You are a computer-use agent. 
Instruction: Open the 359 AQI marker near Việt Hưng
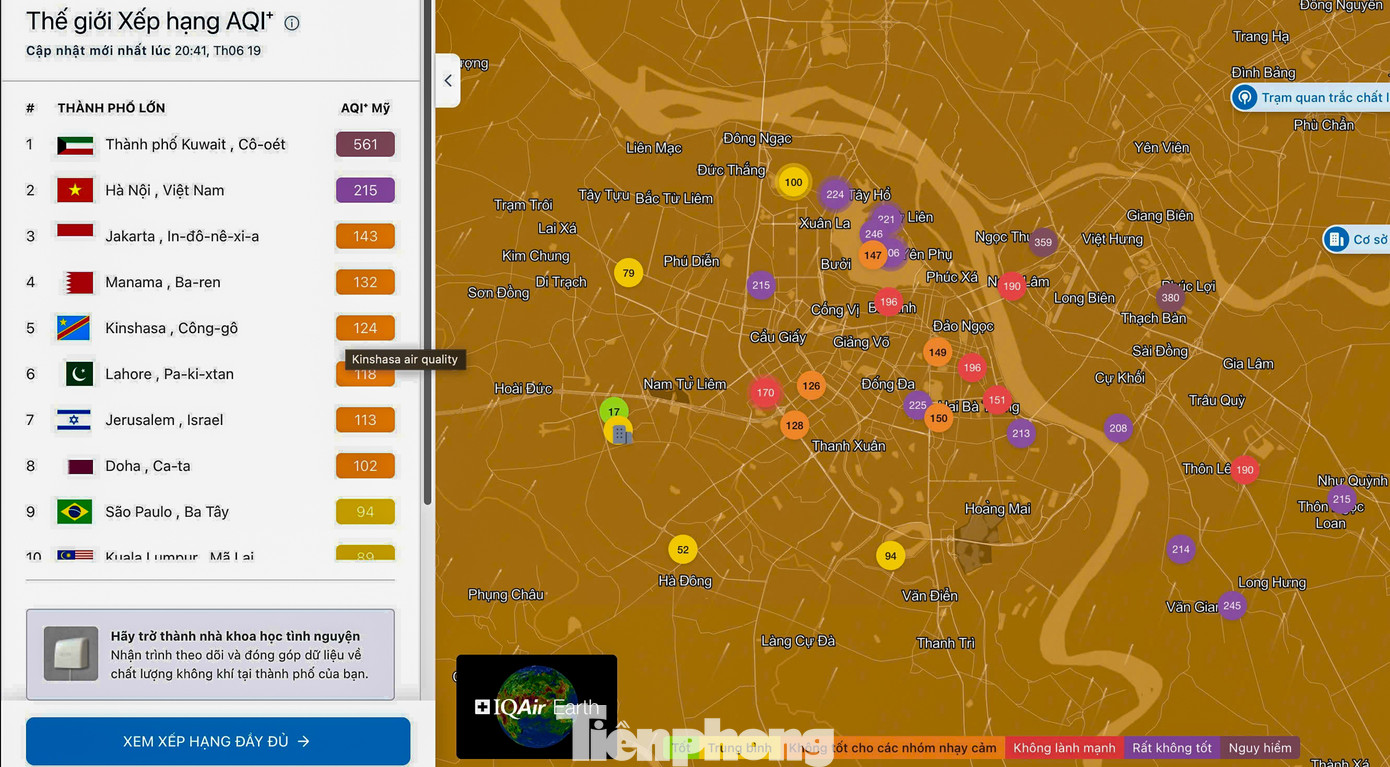pyautogui.click(x=1043, y=242)
